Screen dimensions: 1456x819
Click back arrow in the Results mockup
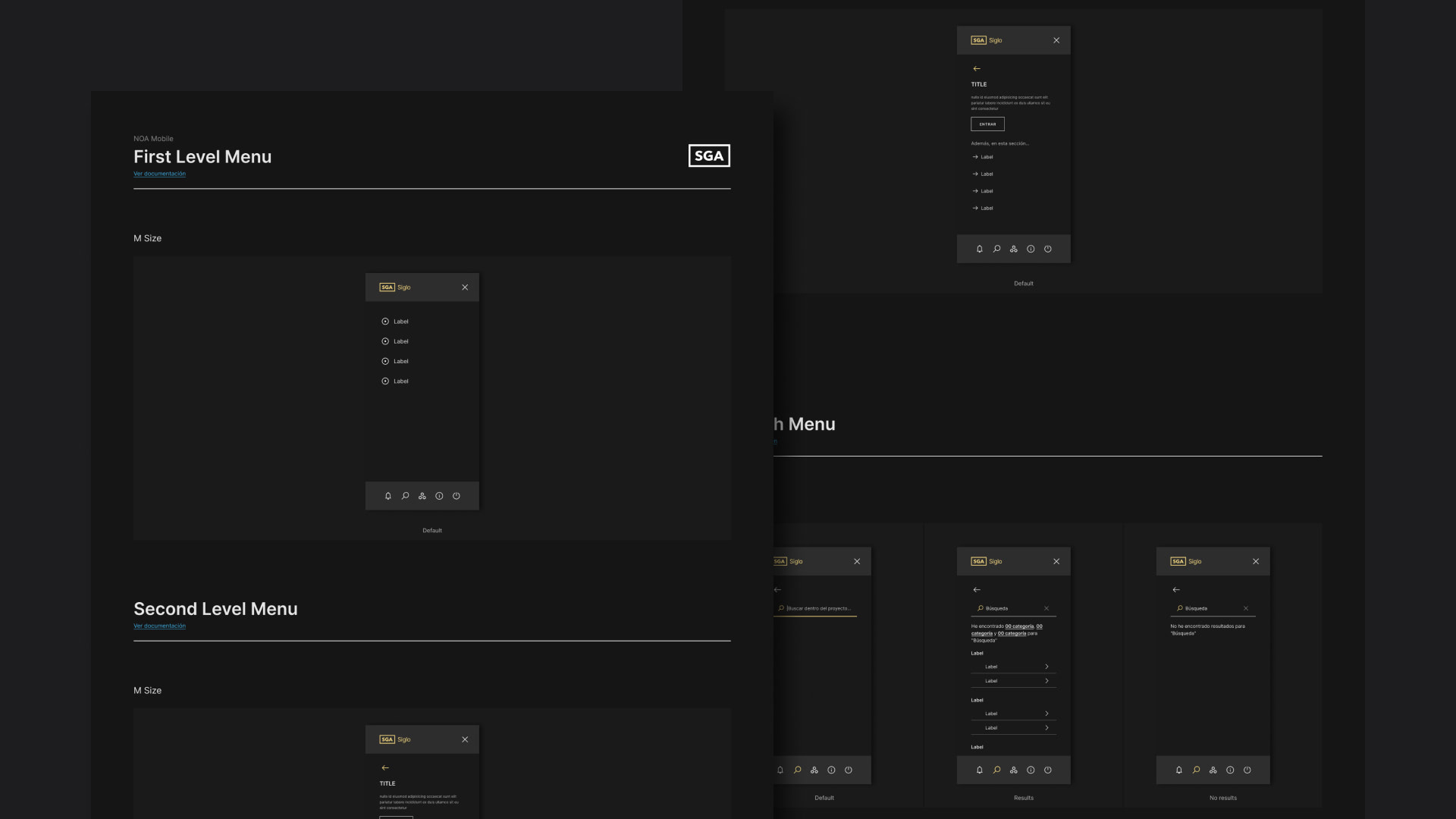tap(977, 590)
